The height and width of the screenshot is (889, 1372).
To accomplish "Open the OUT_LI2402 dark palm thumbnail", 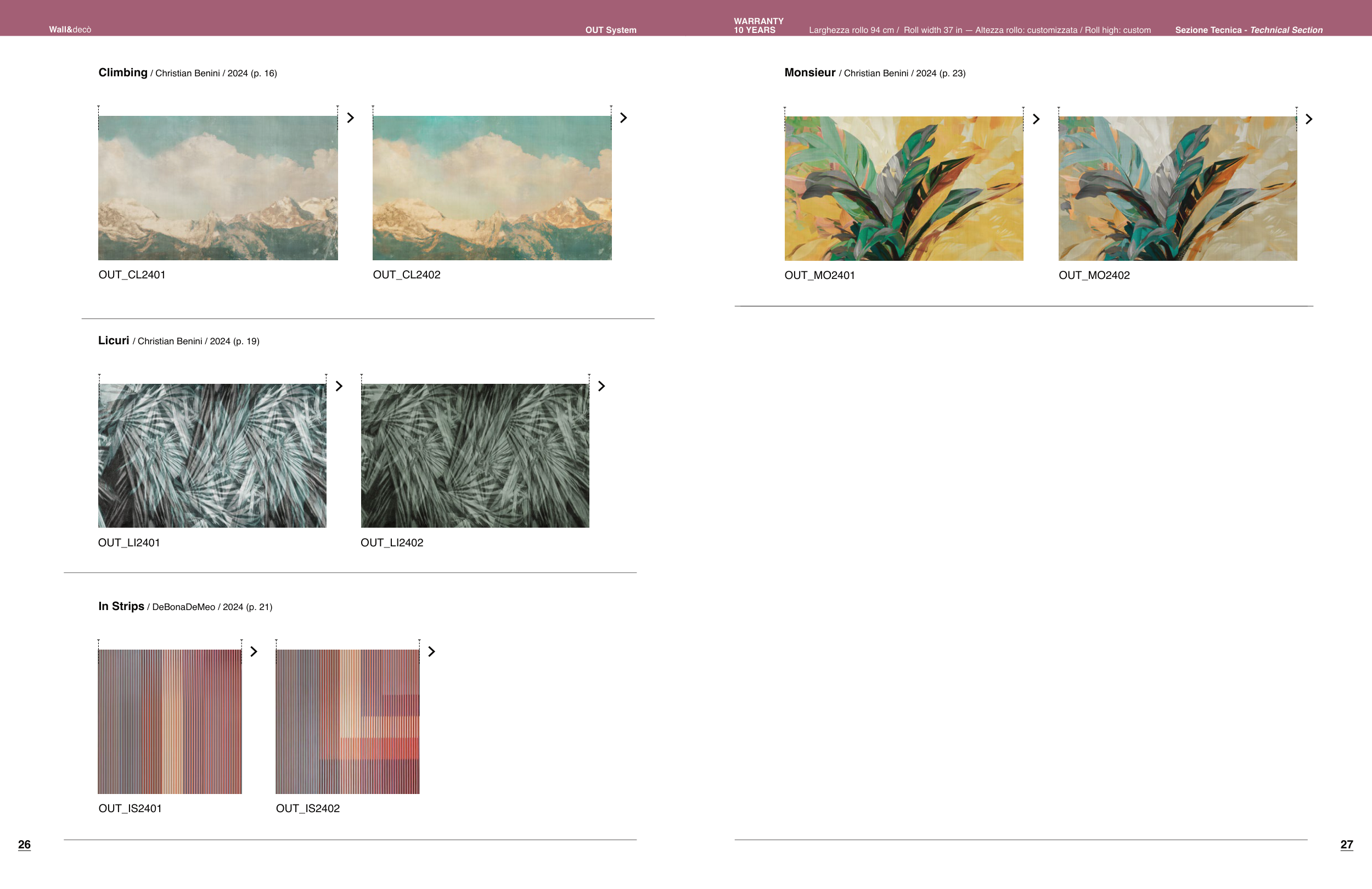I will (475, 455).
